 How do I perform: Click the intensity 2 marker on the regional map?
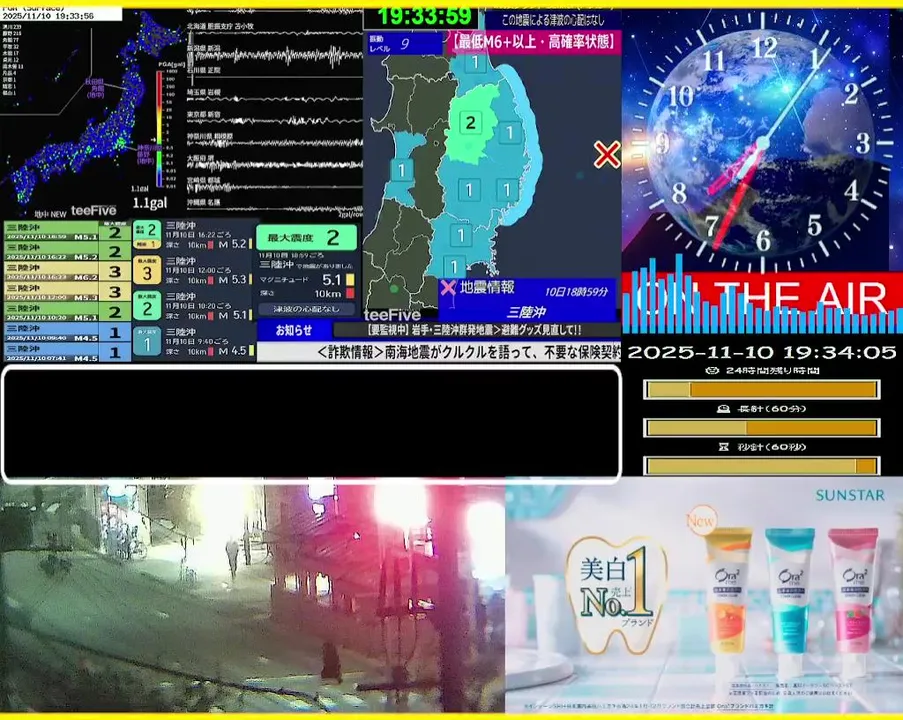click(471, 122)
